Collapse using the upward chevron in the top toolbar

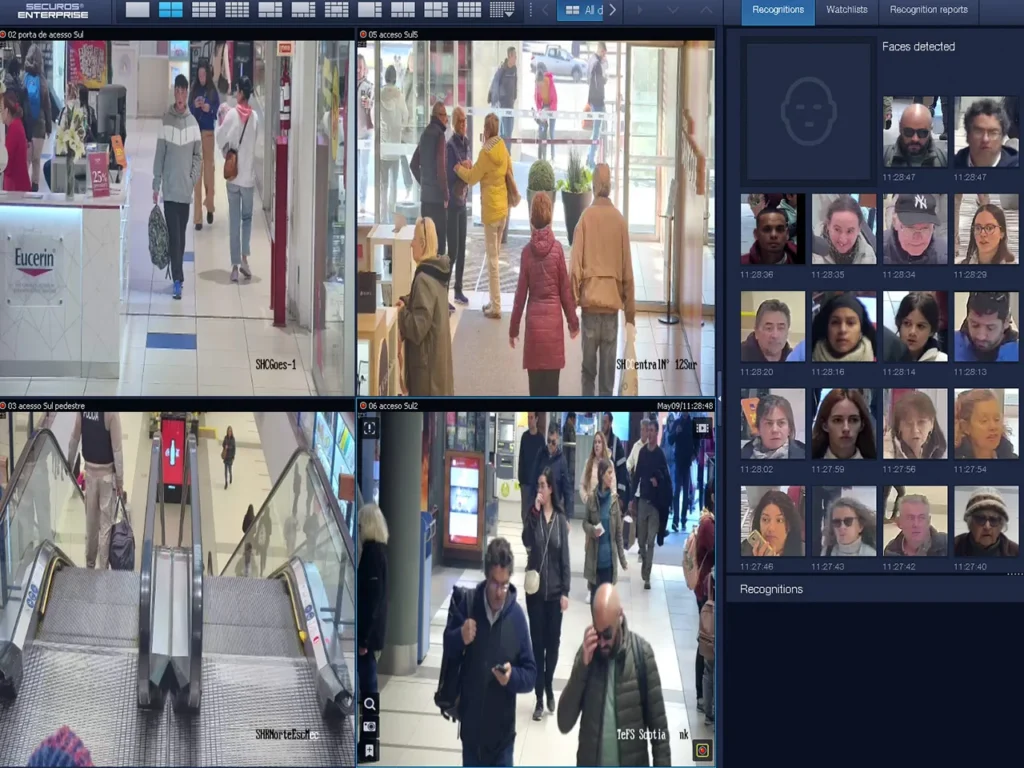click(x=706, y=10)
